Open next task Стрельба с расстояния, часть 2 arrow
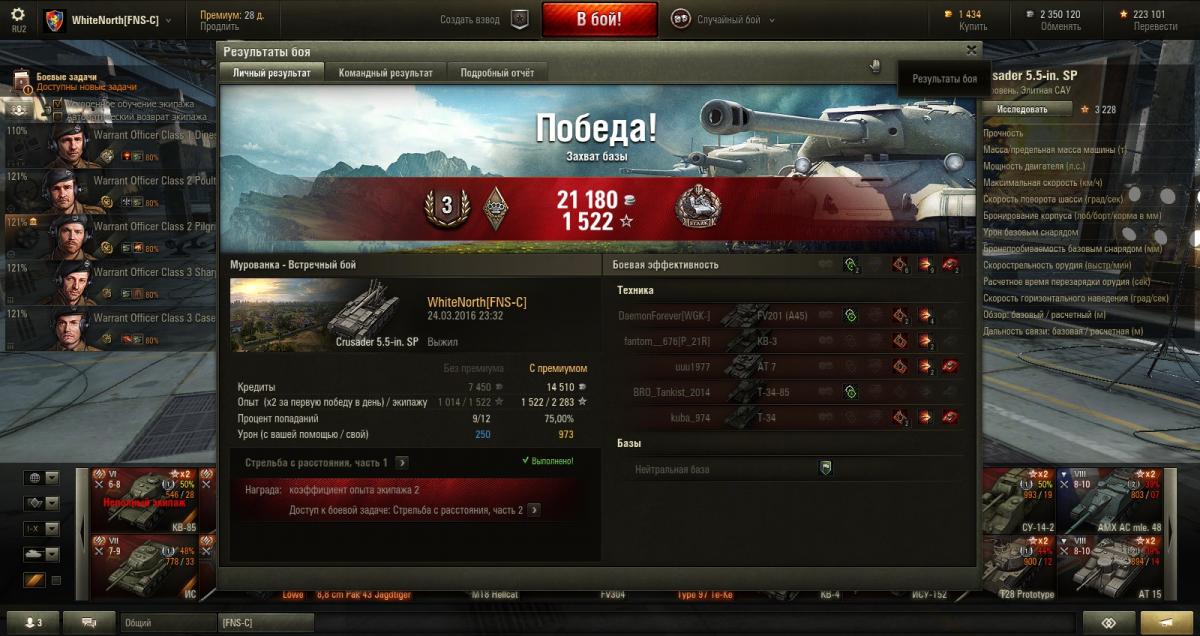This screenshot has height=636, width=1200. [x=534, y=510]
